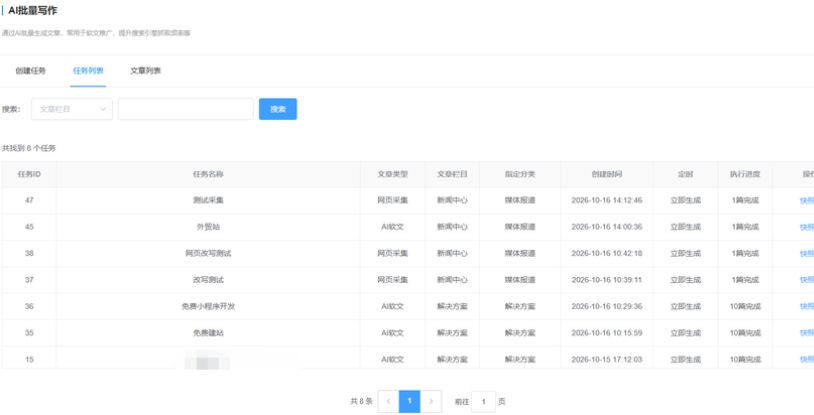Screen dimensions: 814x415
Task: Click the AI批量写作 page title
Action: tap(33, 10)
